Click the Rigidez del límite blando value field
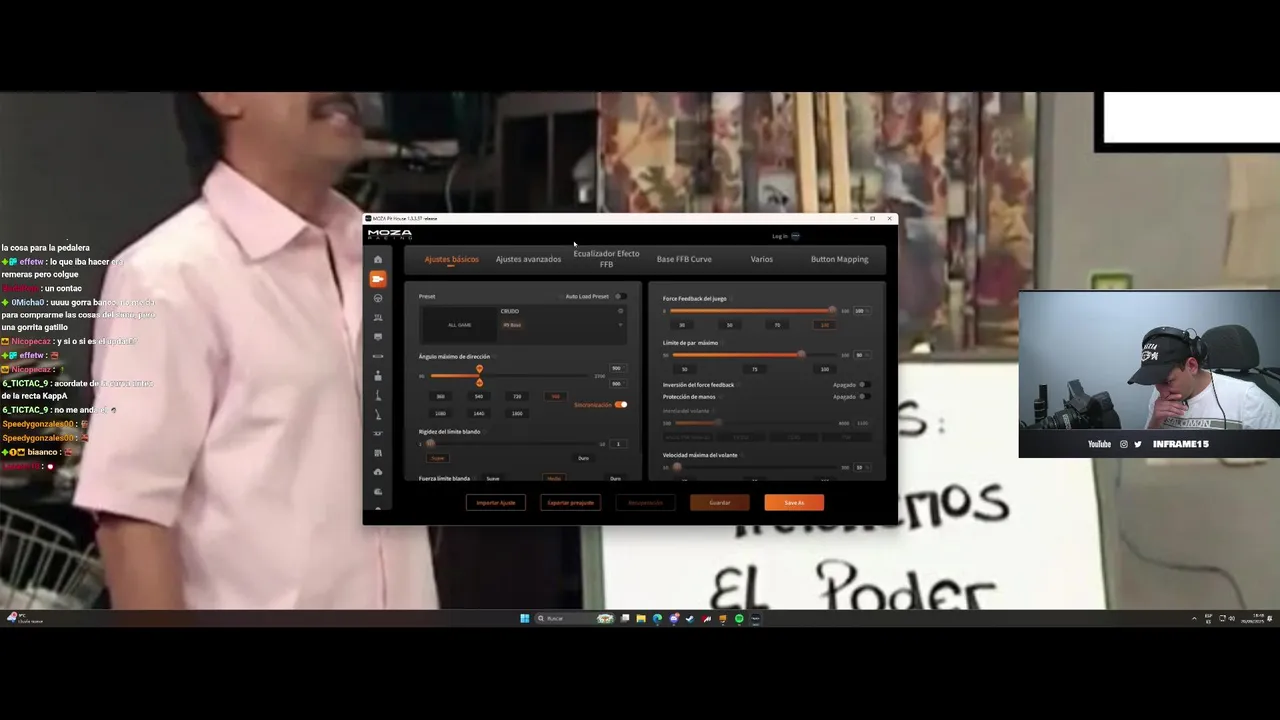Image resolution: width=1280 pixels, height=720 pixels. pyautogui.click(x=618, y=444)
